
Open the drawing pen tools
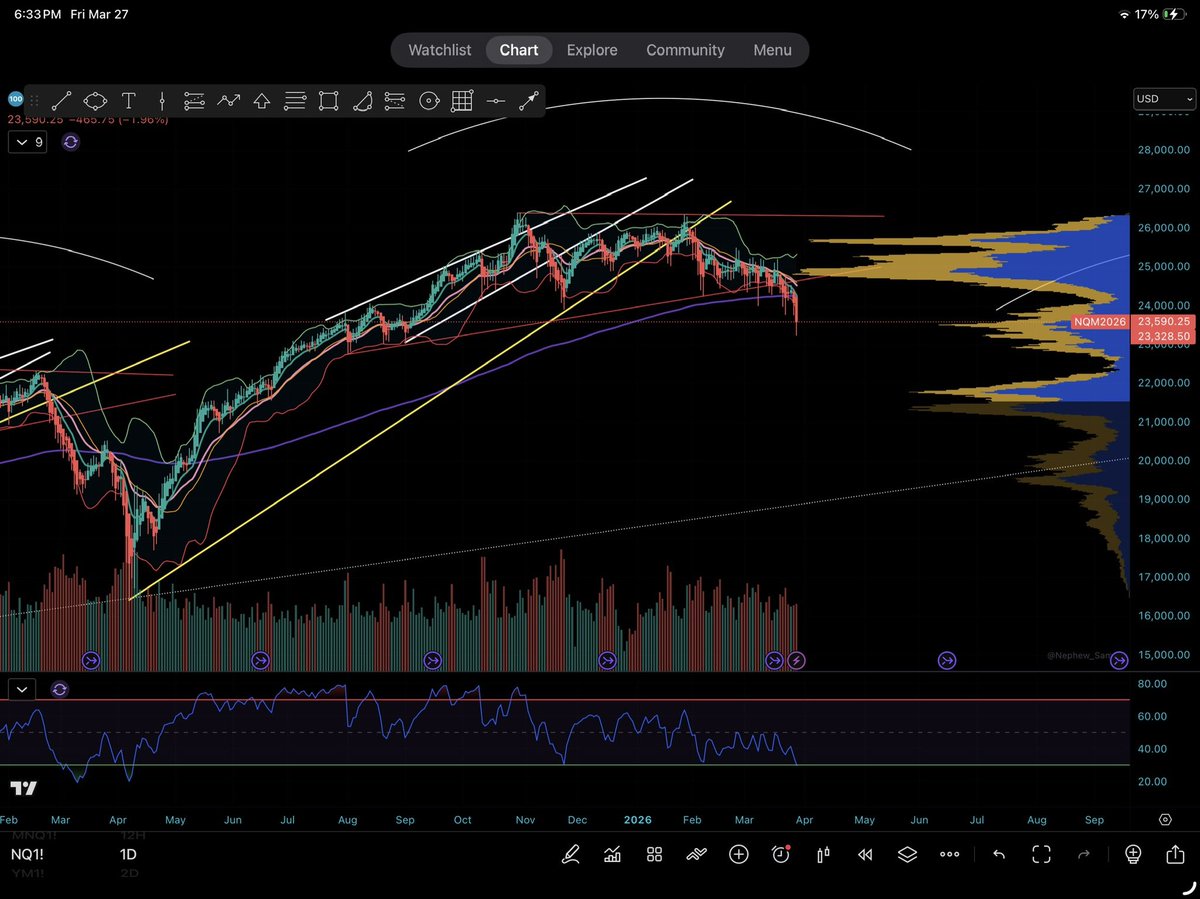[570, 854]
